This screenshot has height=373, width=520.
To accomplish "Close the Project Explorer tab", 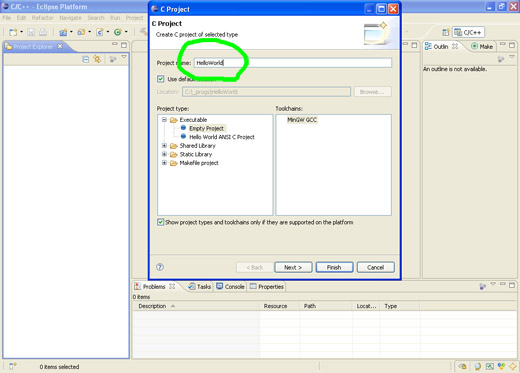I will [60, 46].
